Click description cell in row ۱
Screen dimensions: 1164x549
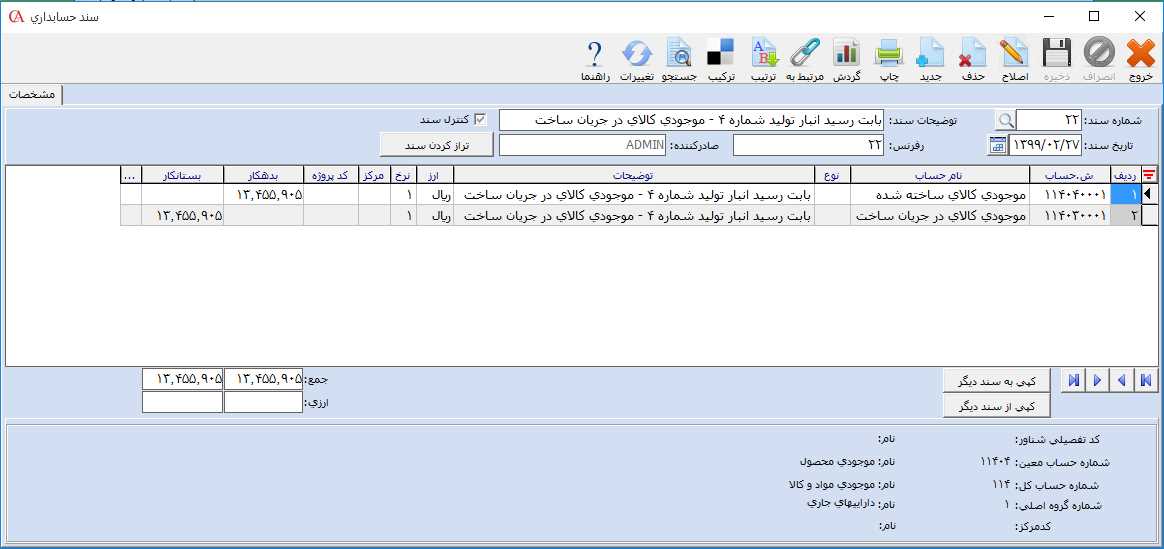pyautogui.click(x=634, y=194)
